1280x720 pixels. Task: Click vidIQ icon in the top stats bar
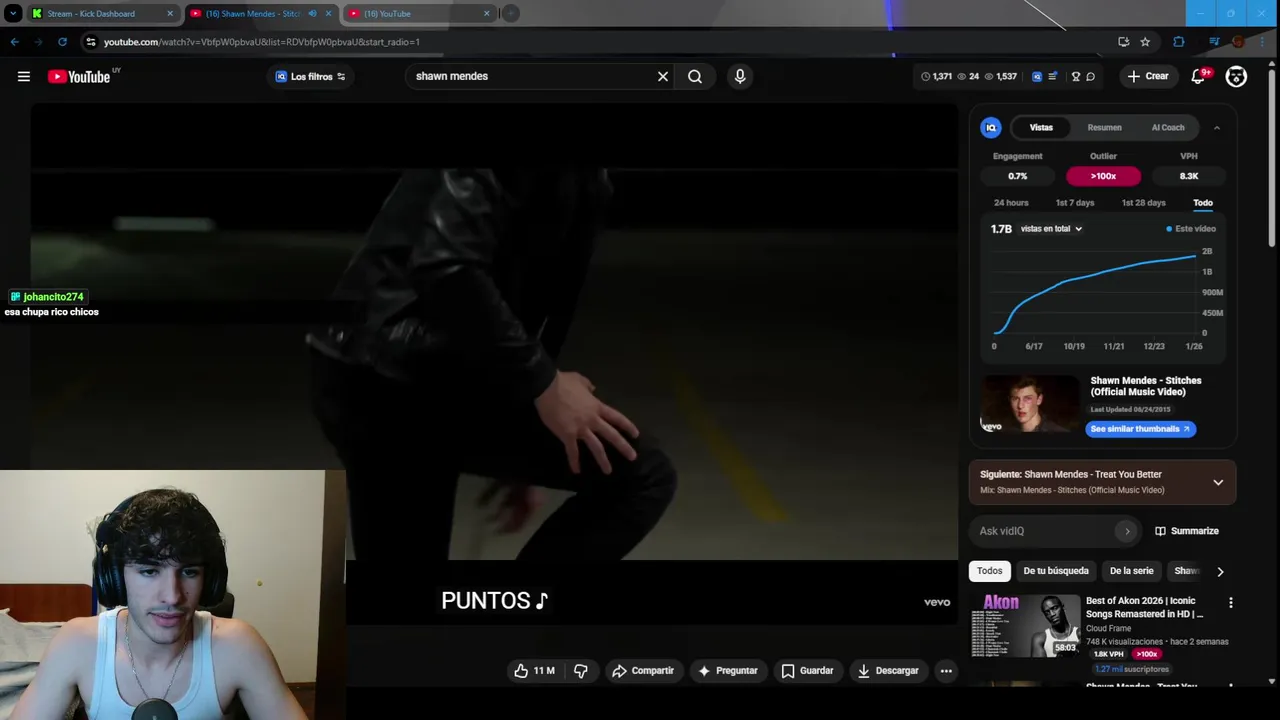tap(1037, 76)
